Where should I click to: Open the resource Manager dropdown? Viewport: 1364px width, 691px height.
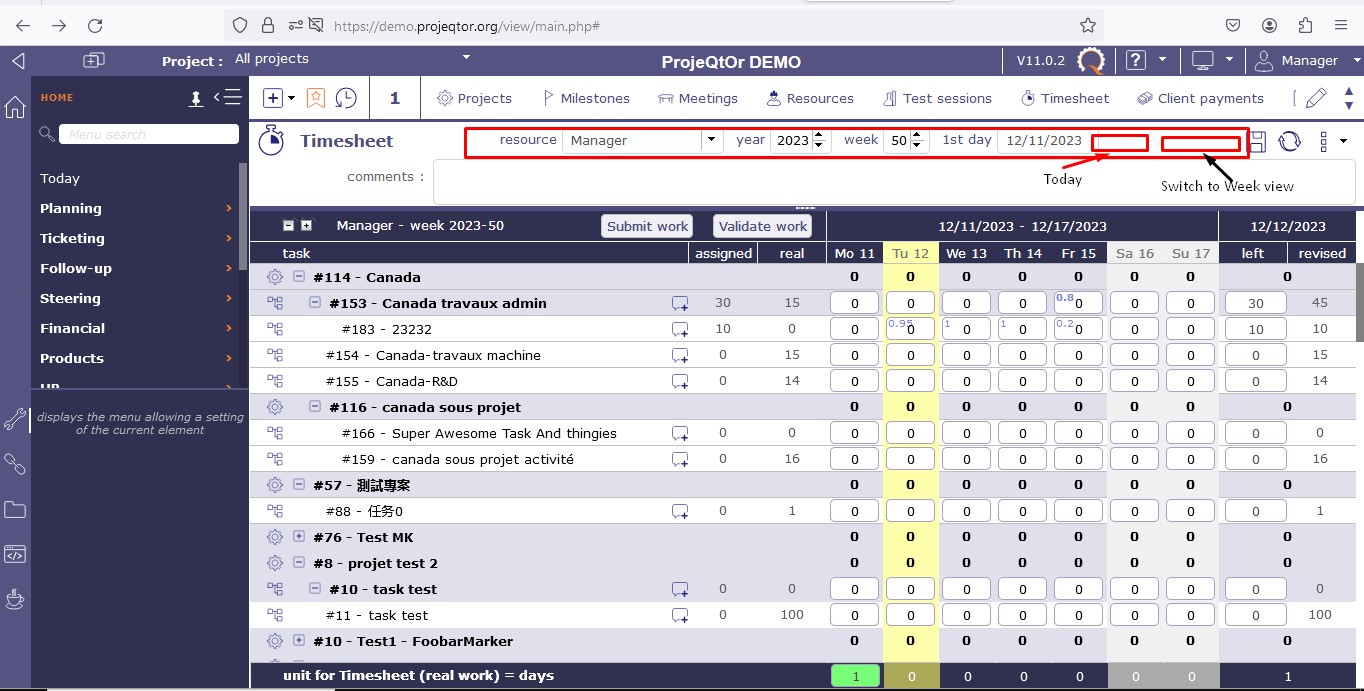point(711,140)
